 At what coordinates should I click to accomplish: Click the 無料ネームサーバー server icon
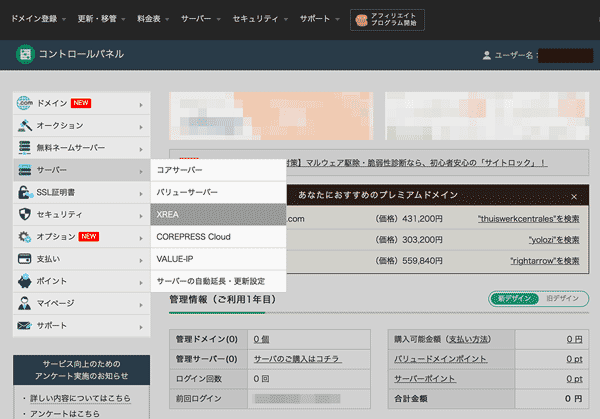[x=24, y=147]
